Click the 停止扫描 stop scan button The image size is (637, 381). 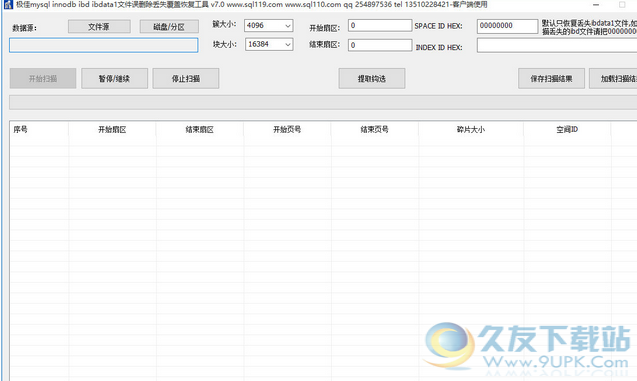pyautogui.click(x=186, y=78)
